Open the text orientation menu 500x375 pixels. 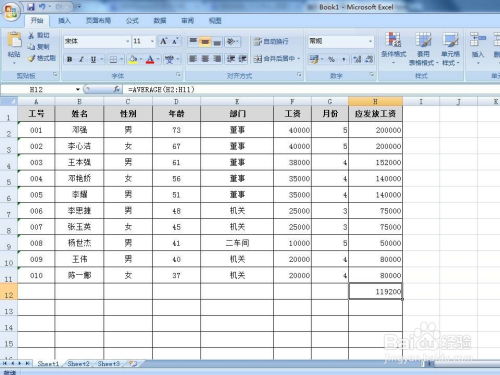pos(232,41)
